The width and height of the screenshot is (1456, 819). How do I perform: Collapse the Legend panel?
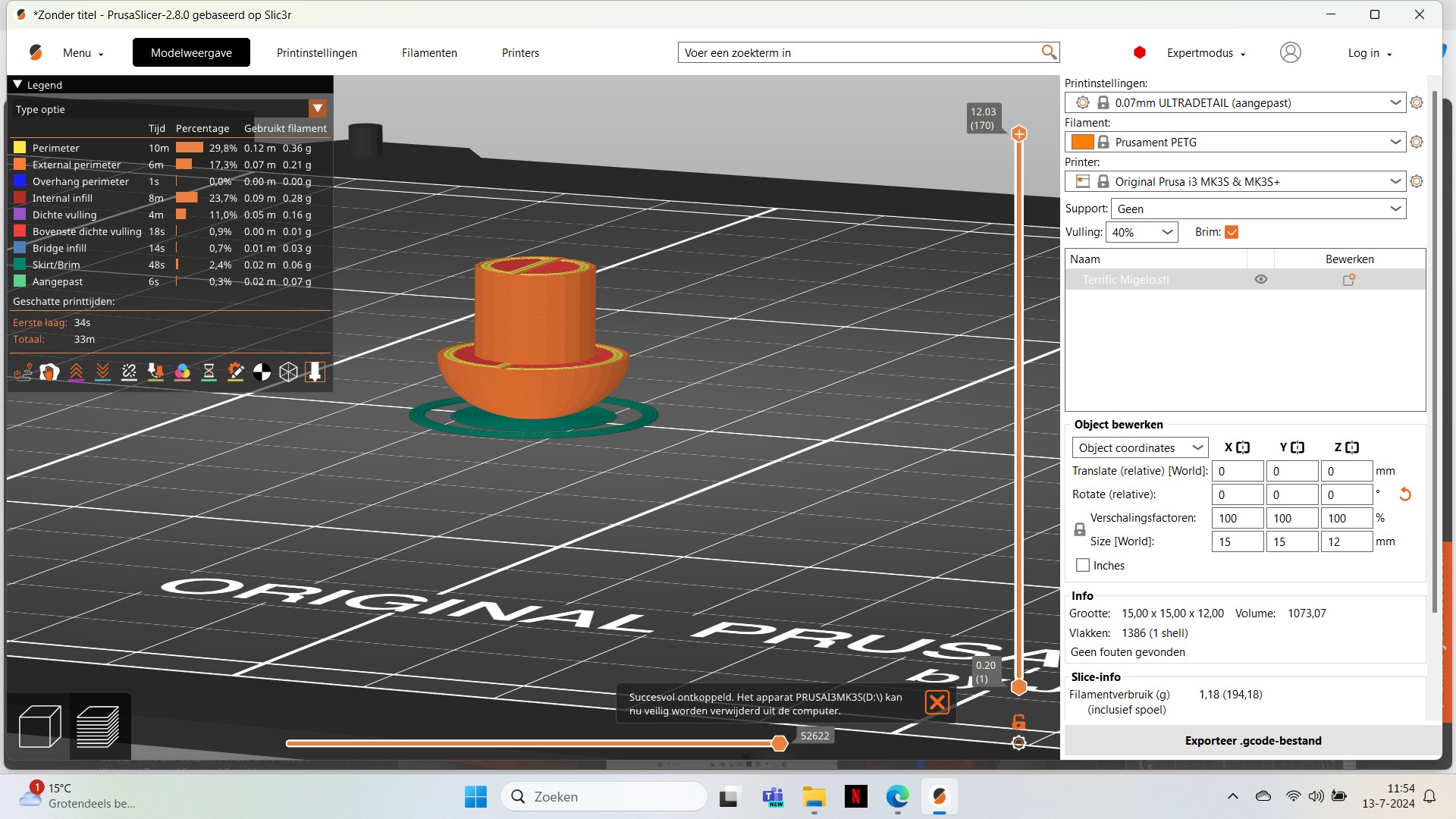(x=17, y=84)
